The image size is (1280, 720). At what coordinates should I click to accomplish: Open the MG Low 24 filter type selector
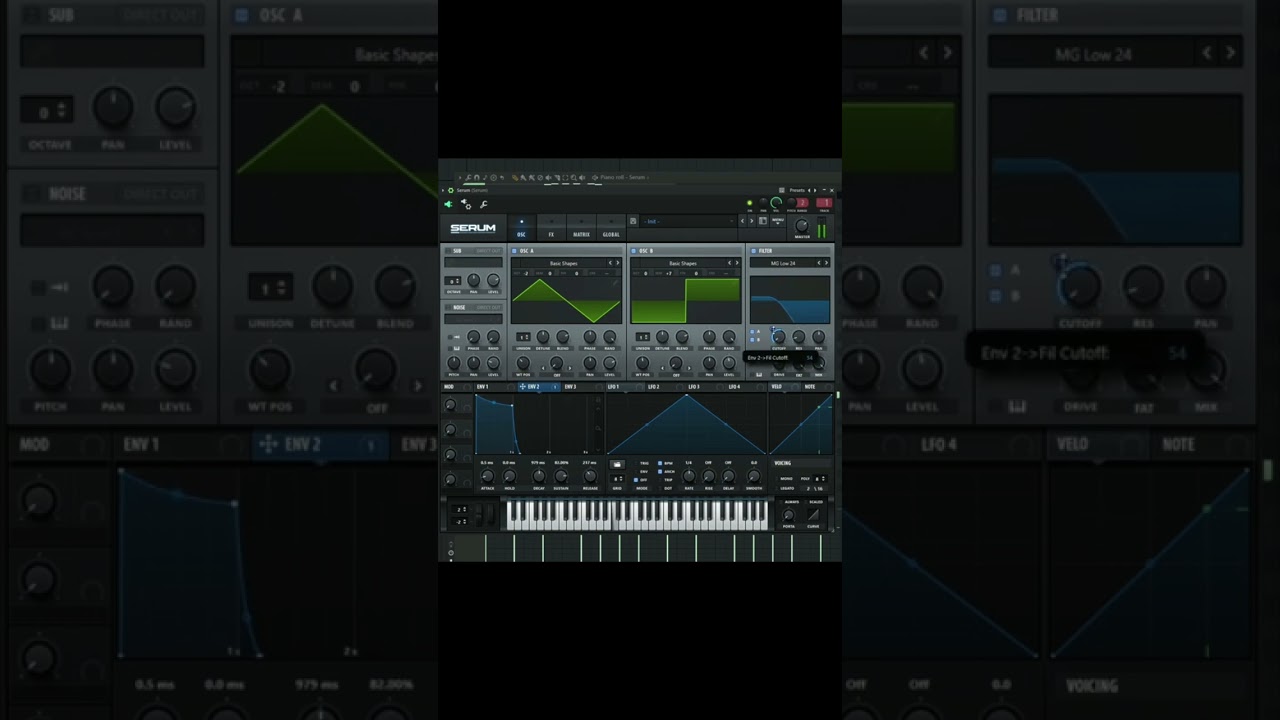coord(783,263)
